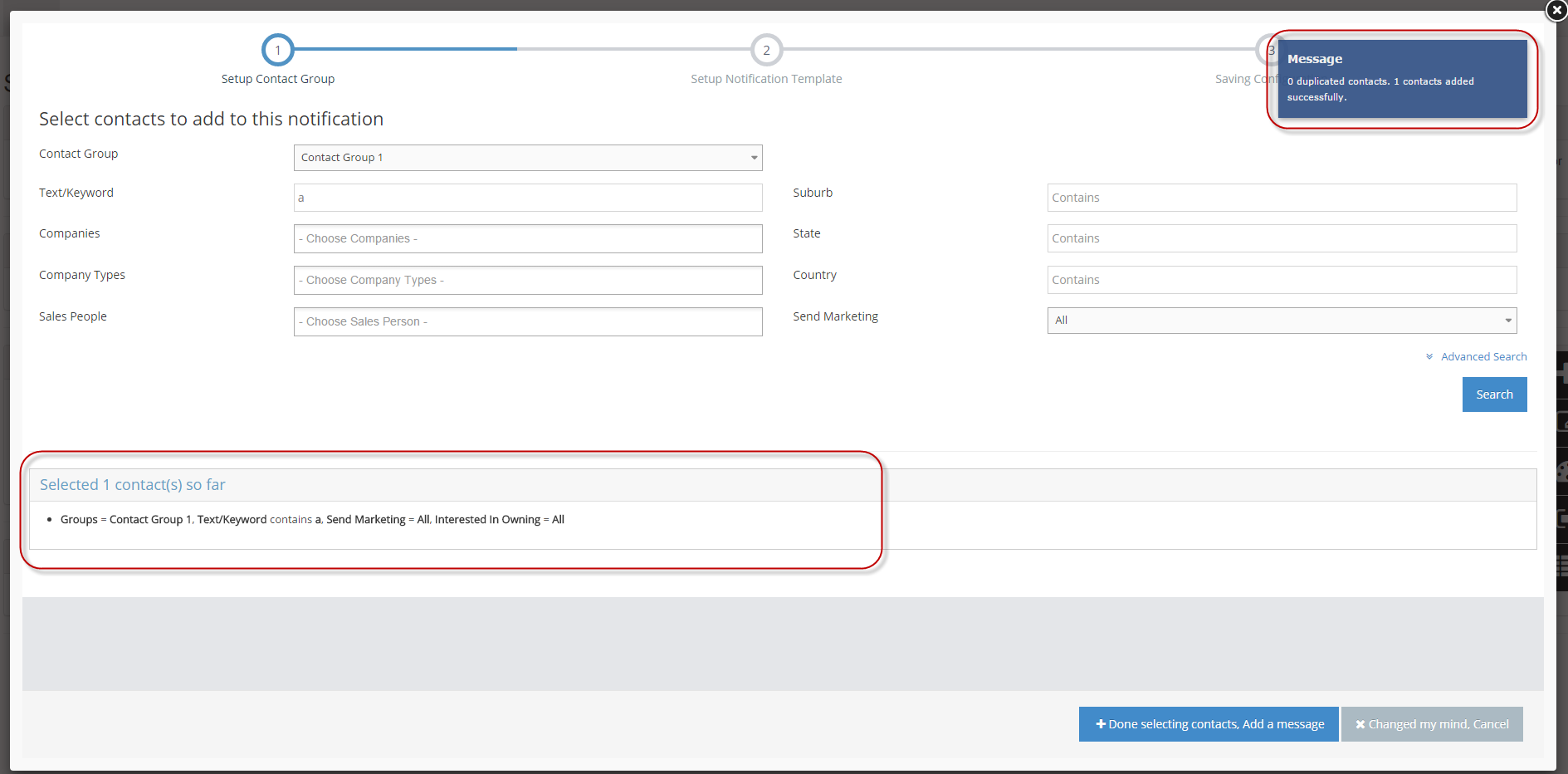The height and width of the screenshot is (774, 1568).
Task: Open the Choose Sales Person selector
Action: coord(528,322)
